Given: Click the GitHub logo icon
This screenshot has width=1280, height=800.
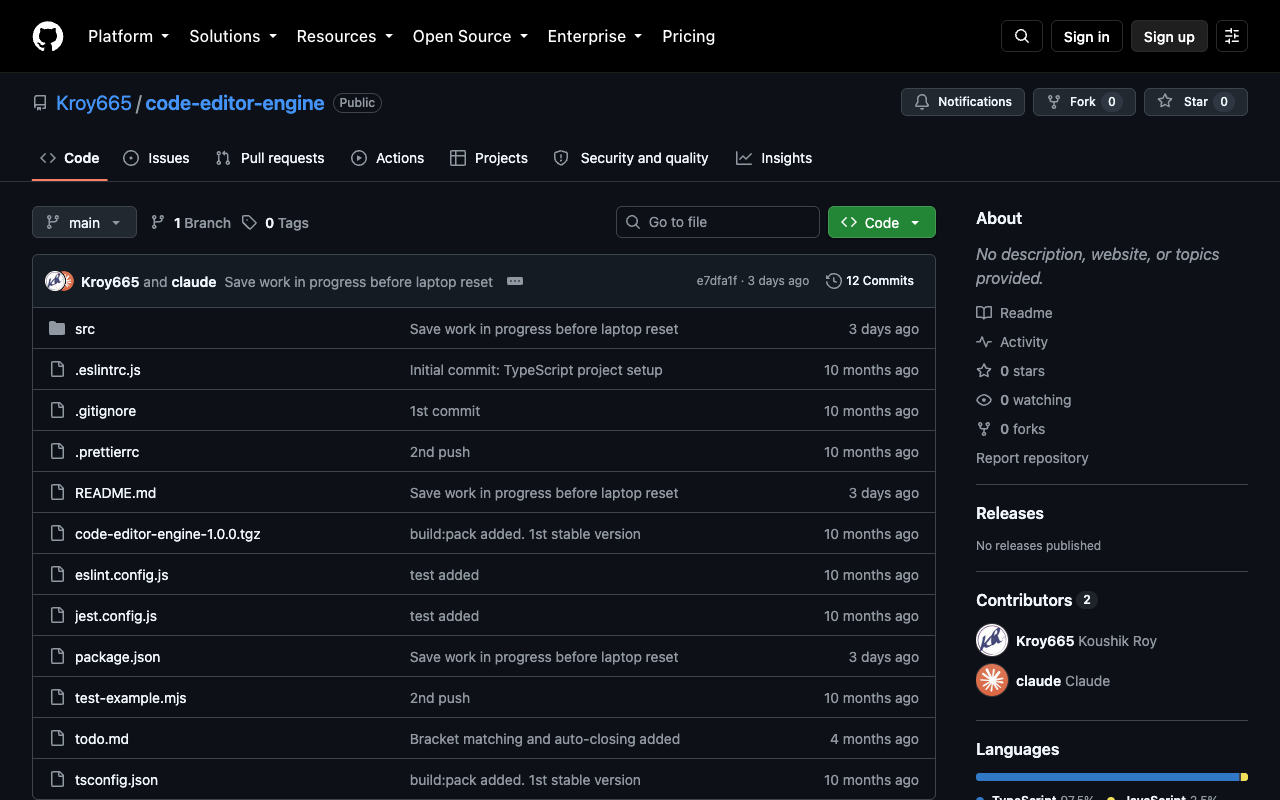Looking at the screenshot, I should pyautogui.click(x=48, y=36).
